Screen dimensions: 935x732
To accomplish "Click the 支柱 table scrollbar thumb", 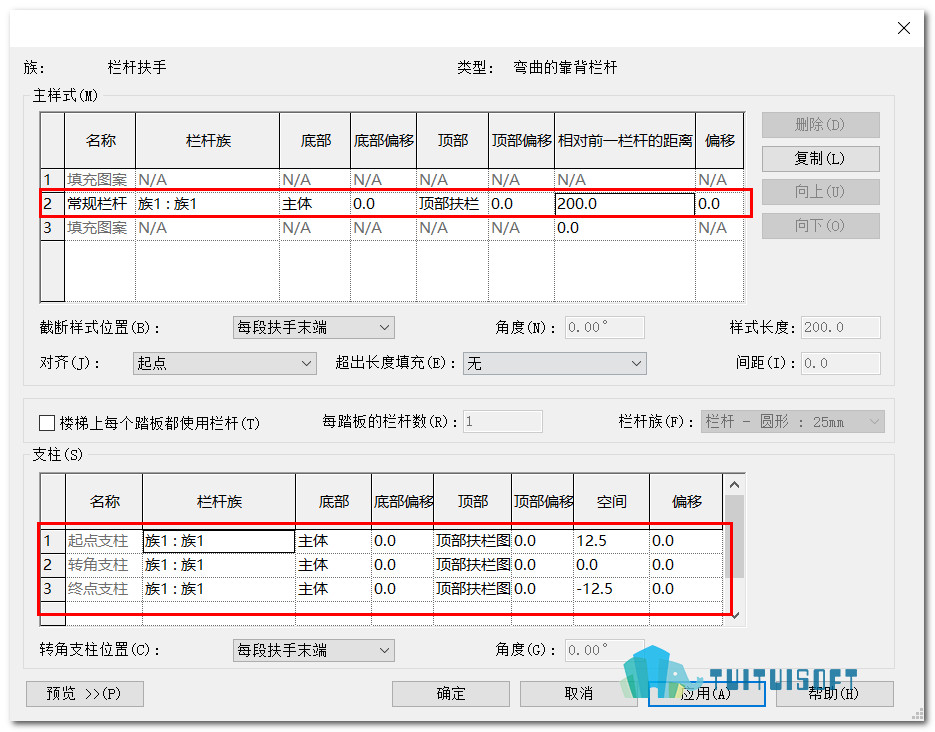I will (x=735, y=536).
